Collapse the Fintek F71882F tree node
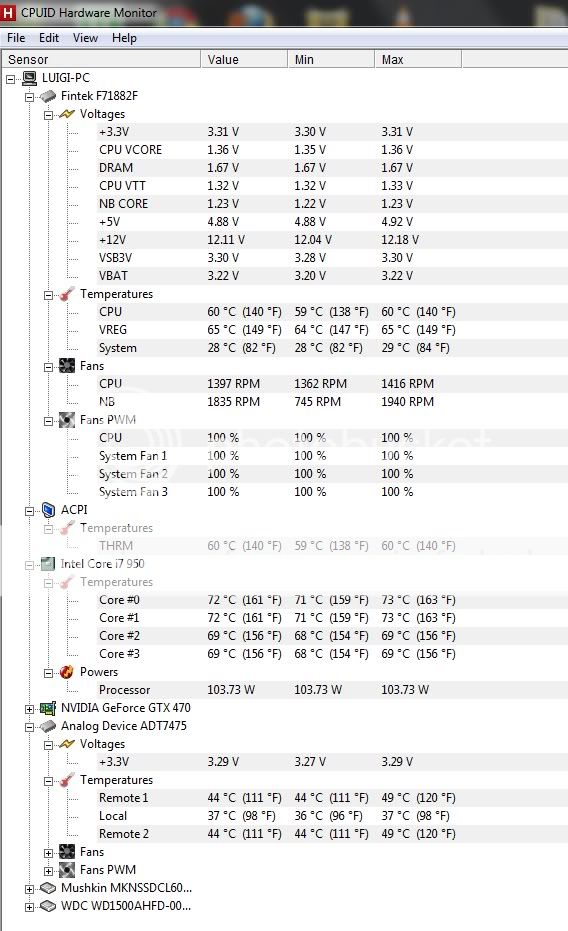Viewport: 568px width, 931px height. tap(29, 97)
